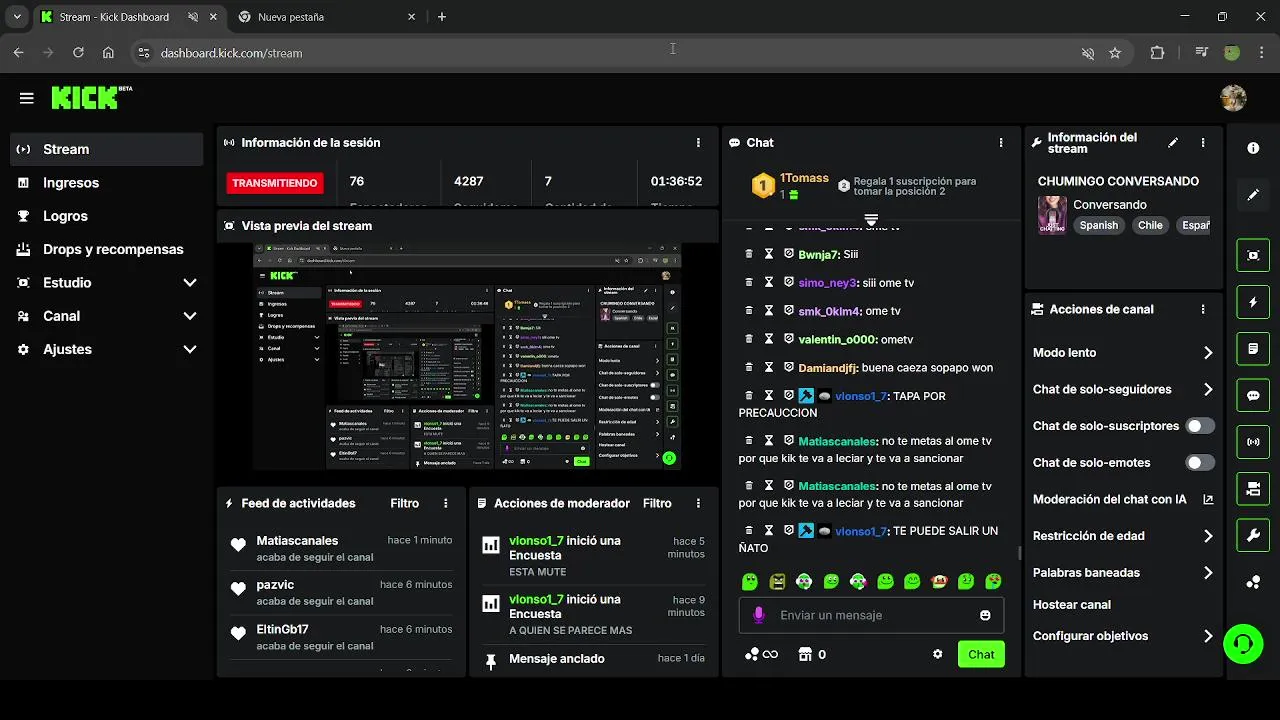Expand the pinned leaderboard arrow in chat
1280x720 pixels.
pyautogui.click(x=871, y=219)
